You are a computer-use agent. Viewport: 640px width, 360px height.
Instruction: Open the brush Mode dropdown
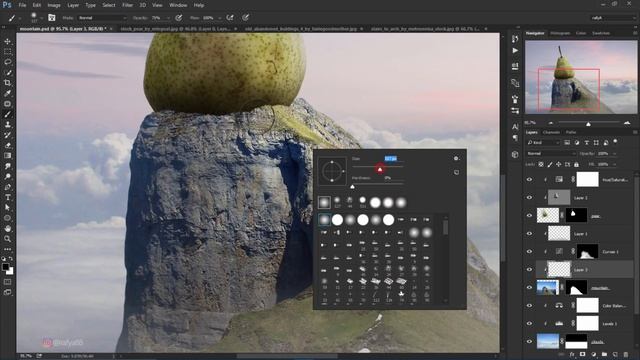[x=102, y=18]
